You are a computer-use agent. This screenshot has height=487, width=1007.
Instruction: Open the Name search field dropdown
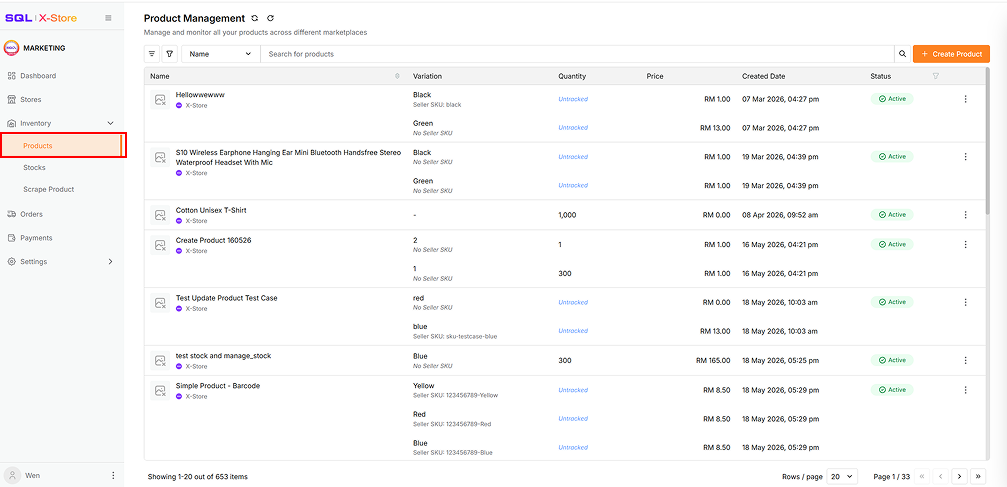220,54
